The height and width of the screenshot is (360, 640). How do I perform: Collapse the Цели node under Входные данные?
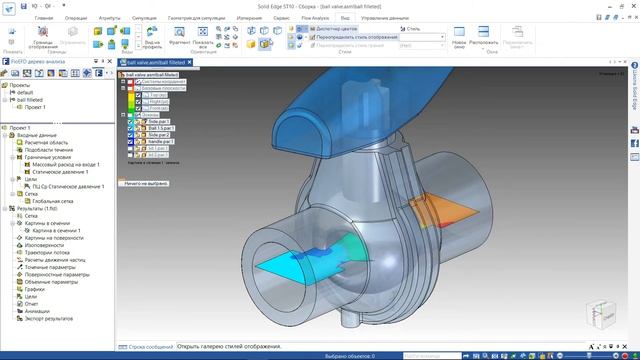point(13,179)
